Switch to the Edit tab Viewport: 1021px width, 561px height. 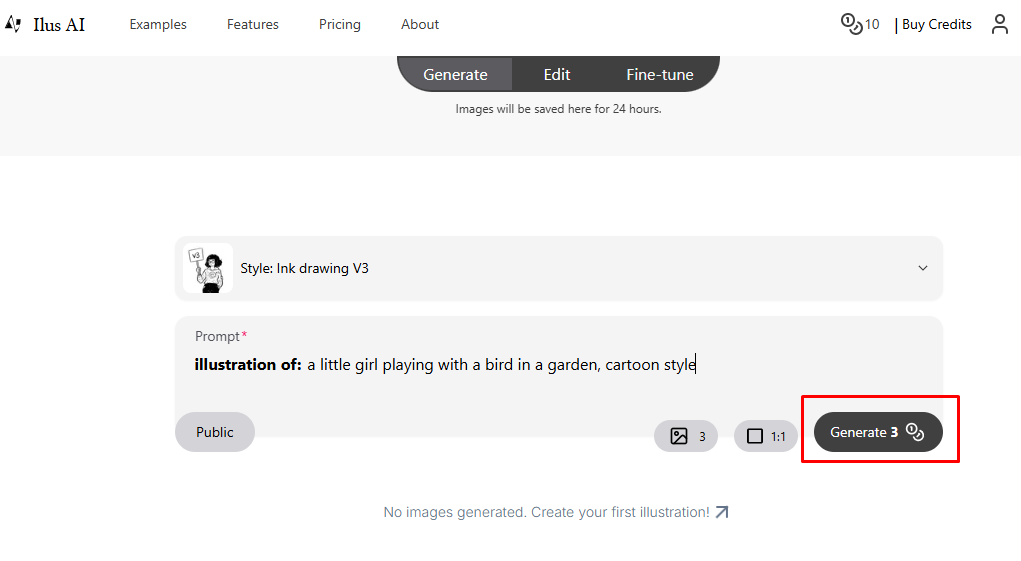pyautogui.click(x=557, y=74)
